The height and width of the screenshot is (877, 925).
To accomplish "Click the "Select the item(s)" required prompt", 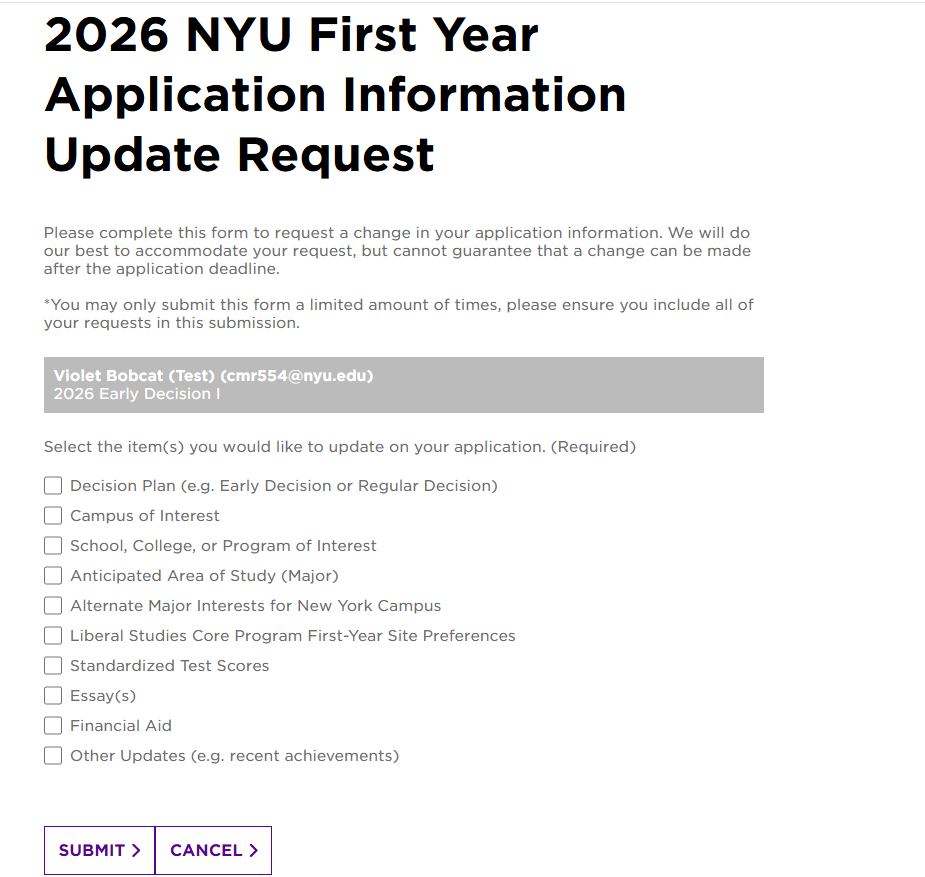I will pyautogui.click(x=339, y=447).
